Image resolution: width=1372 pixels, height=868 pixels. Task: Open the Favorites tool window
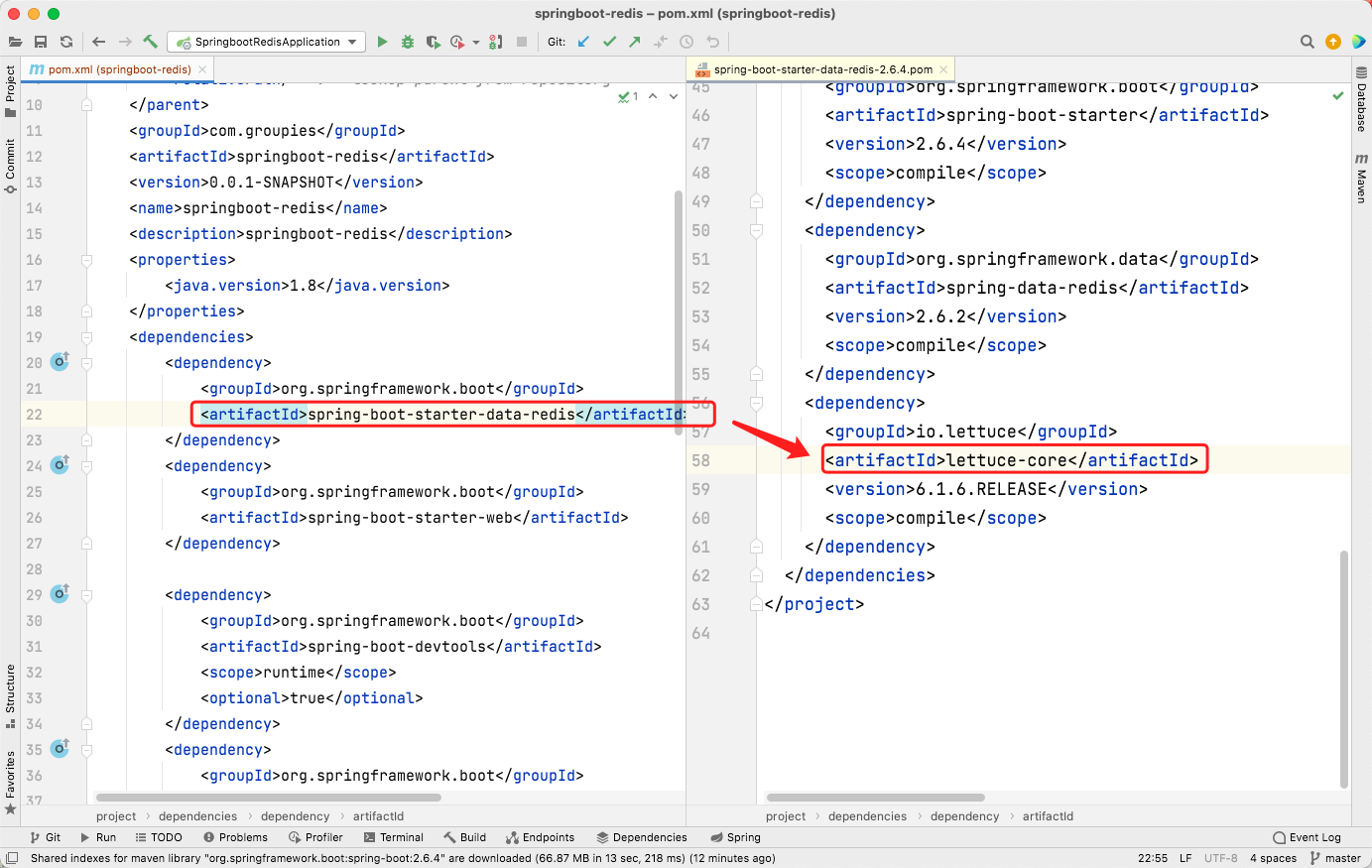10,783
